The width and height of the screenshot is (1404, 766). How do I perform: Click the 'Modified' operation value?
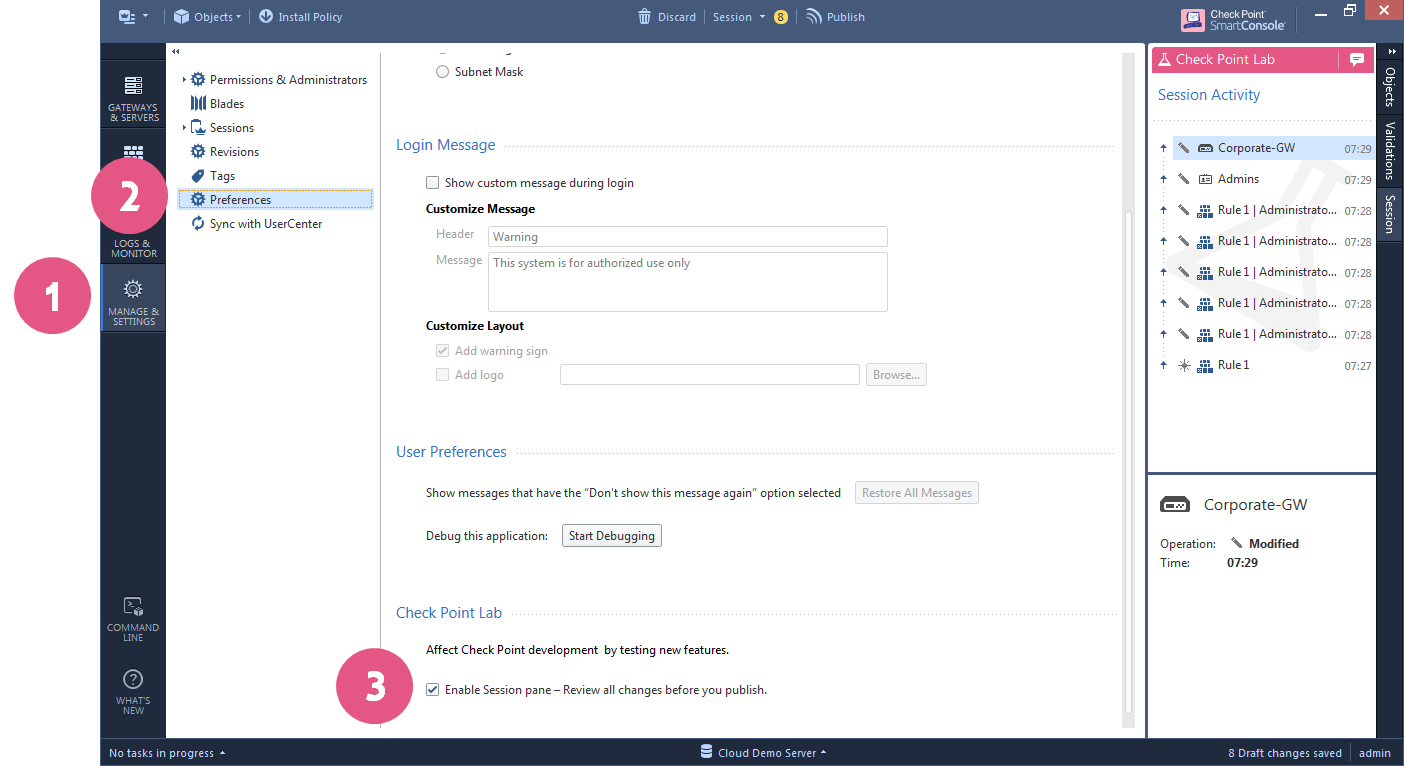click(1274, 544)
